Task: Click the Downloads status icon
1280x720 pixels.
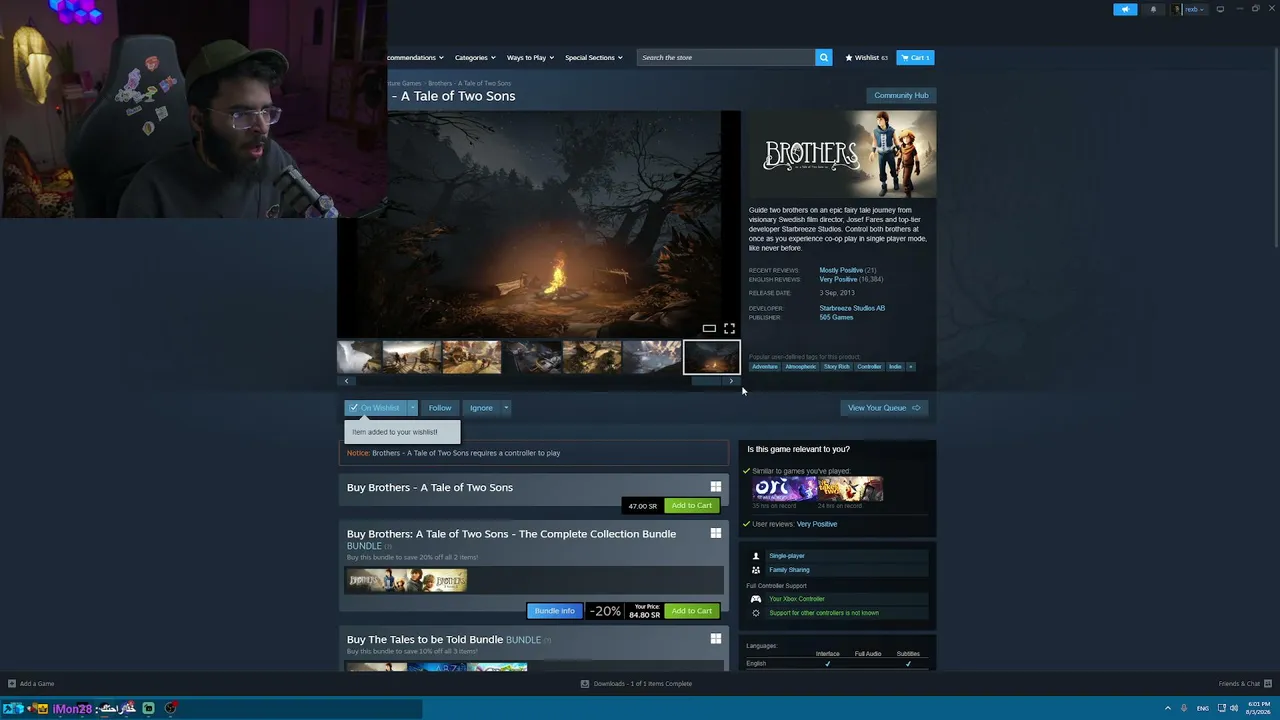Action: pyautogui.click(x=585, y=684)
